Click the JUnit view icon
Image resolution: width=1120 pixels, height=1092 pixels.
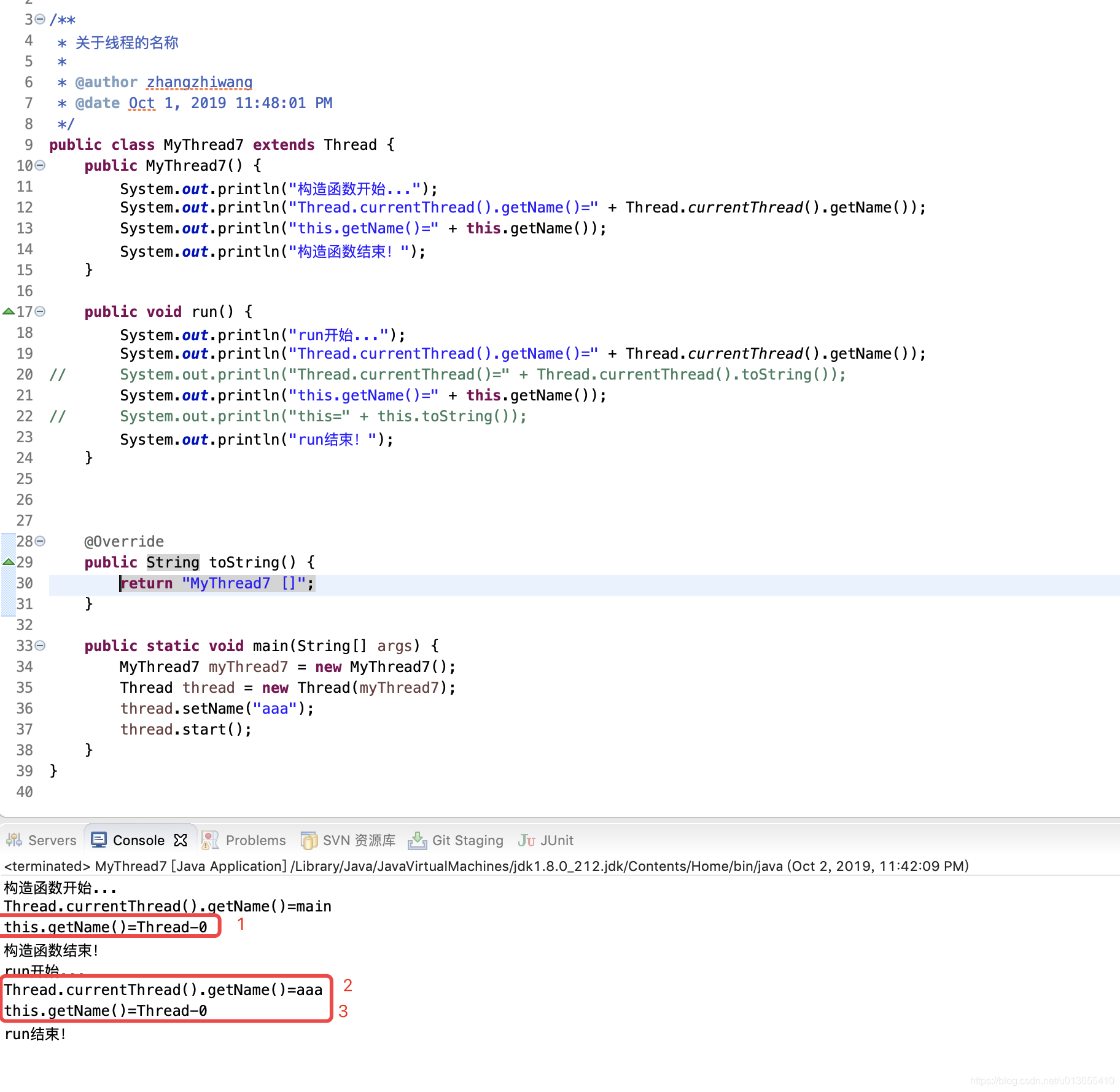[527, 840]
